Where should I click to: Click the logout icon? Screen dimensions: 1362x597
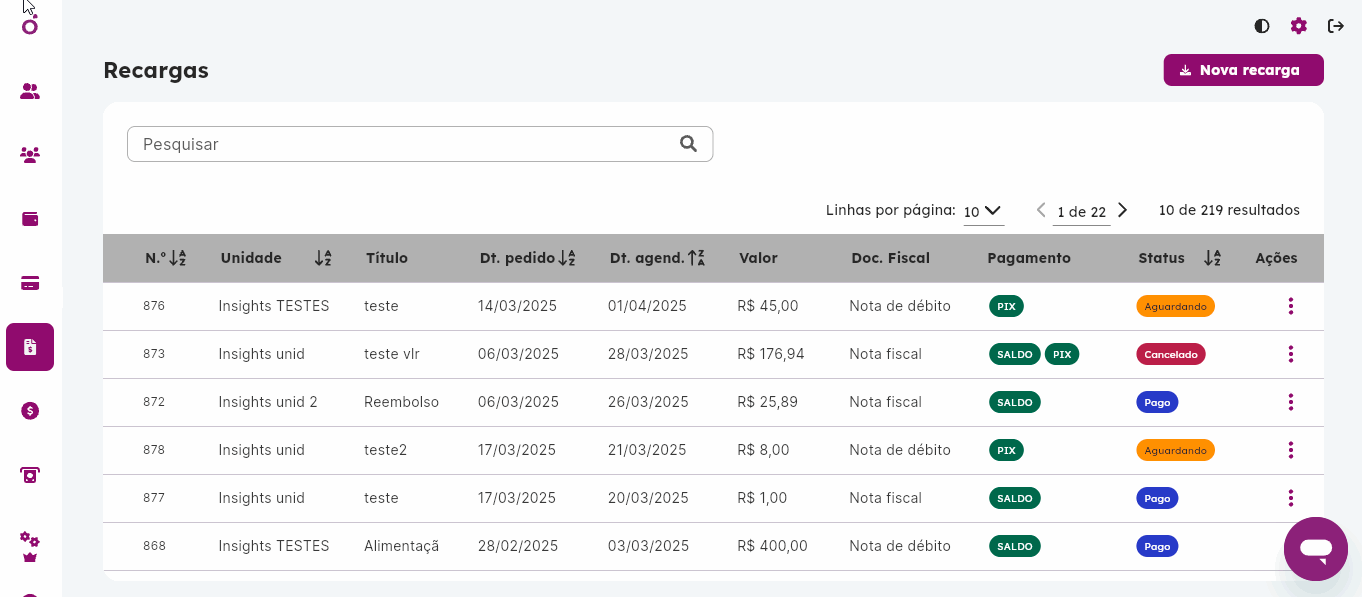pyautogui.click(x=1335, y=26)
